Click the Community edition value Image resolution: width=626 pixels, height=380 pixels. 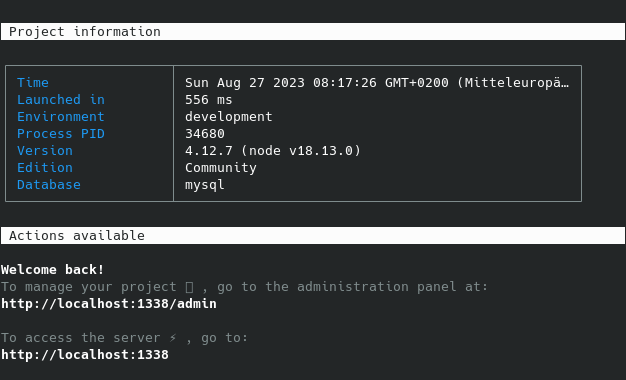click(x=220, y=168)
